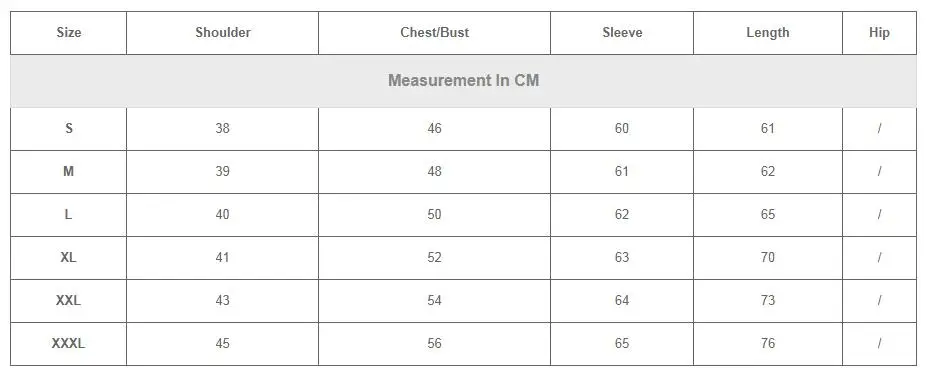The height and width of the screenshot is (377, 932).
Task: Select chest value 56 for XXXL
Action: 434,344
